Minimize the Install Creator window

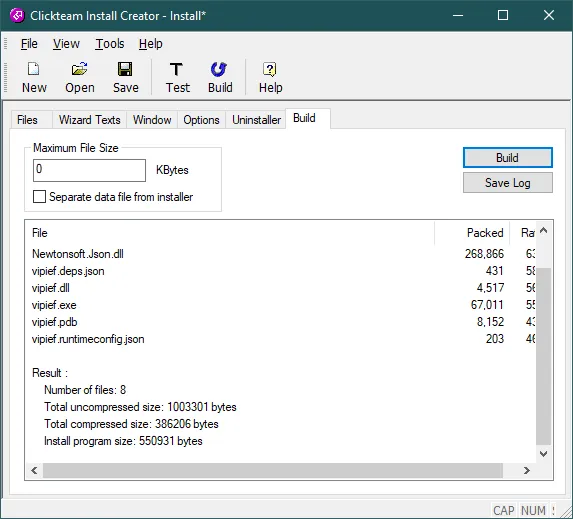click(458, 15)
